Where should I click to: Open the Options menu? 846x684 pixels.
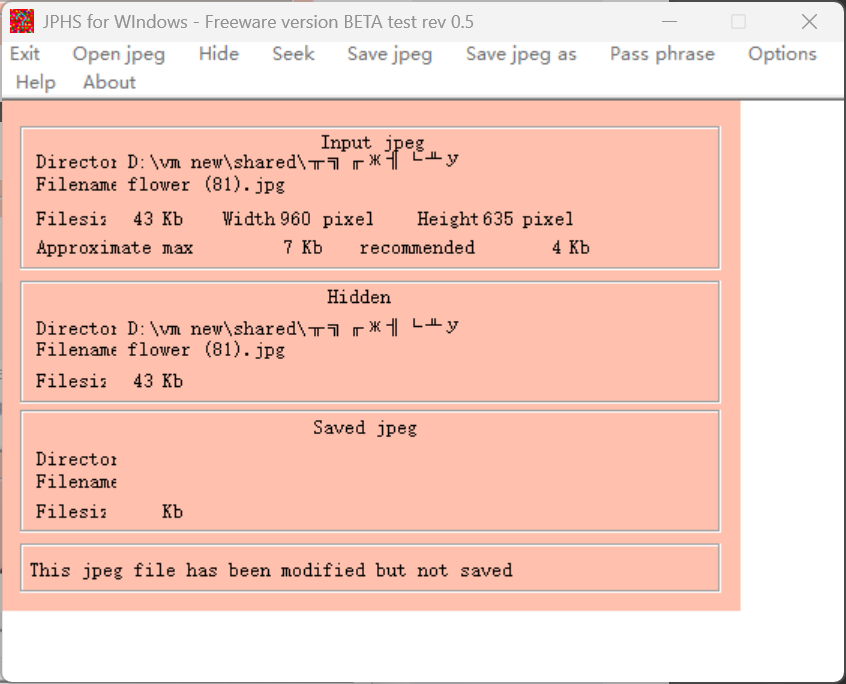coord(782,54)
